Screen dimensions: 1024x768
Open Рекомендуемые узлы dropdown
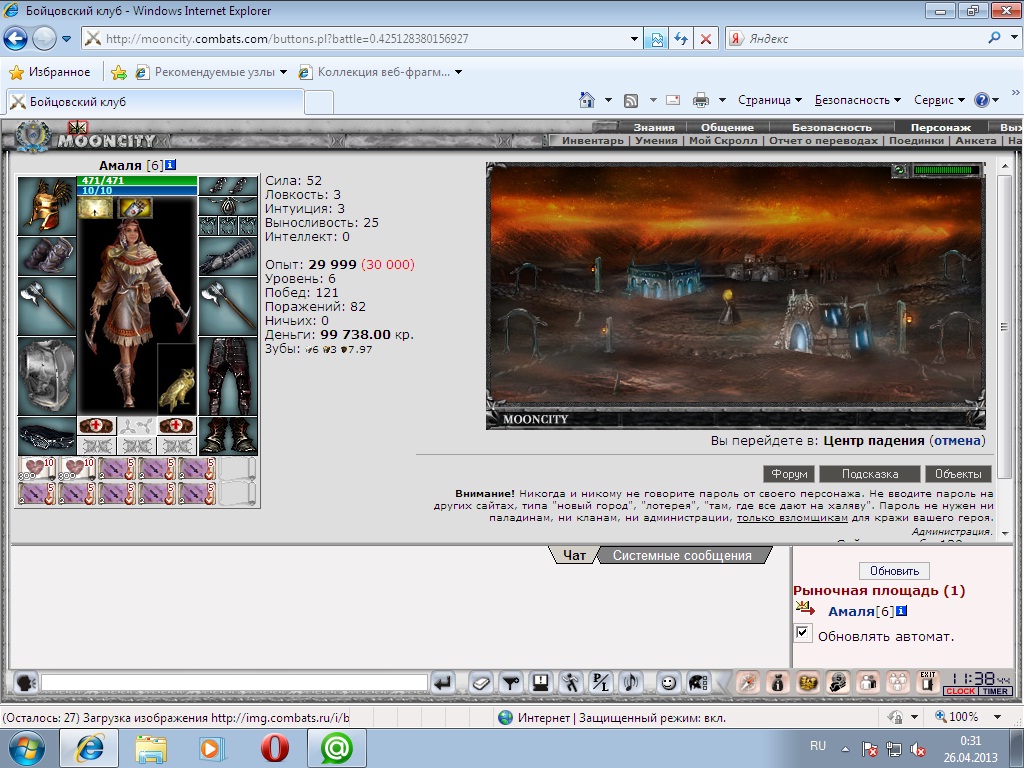click(x=283, y=72)
